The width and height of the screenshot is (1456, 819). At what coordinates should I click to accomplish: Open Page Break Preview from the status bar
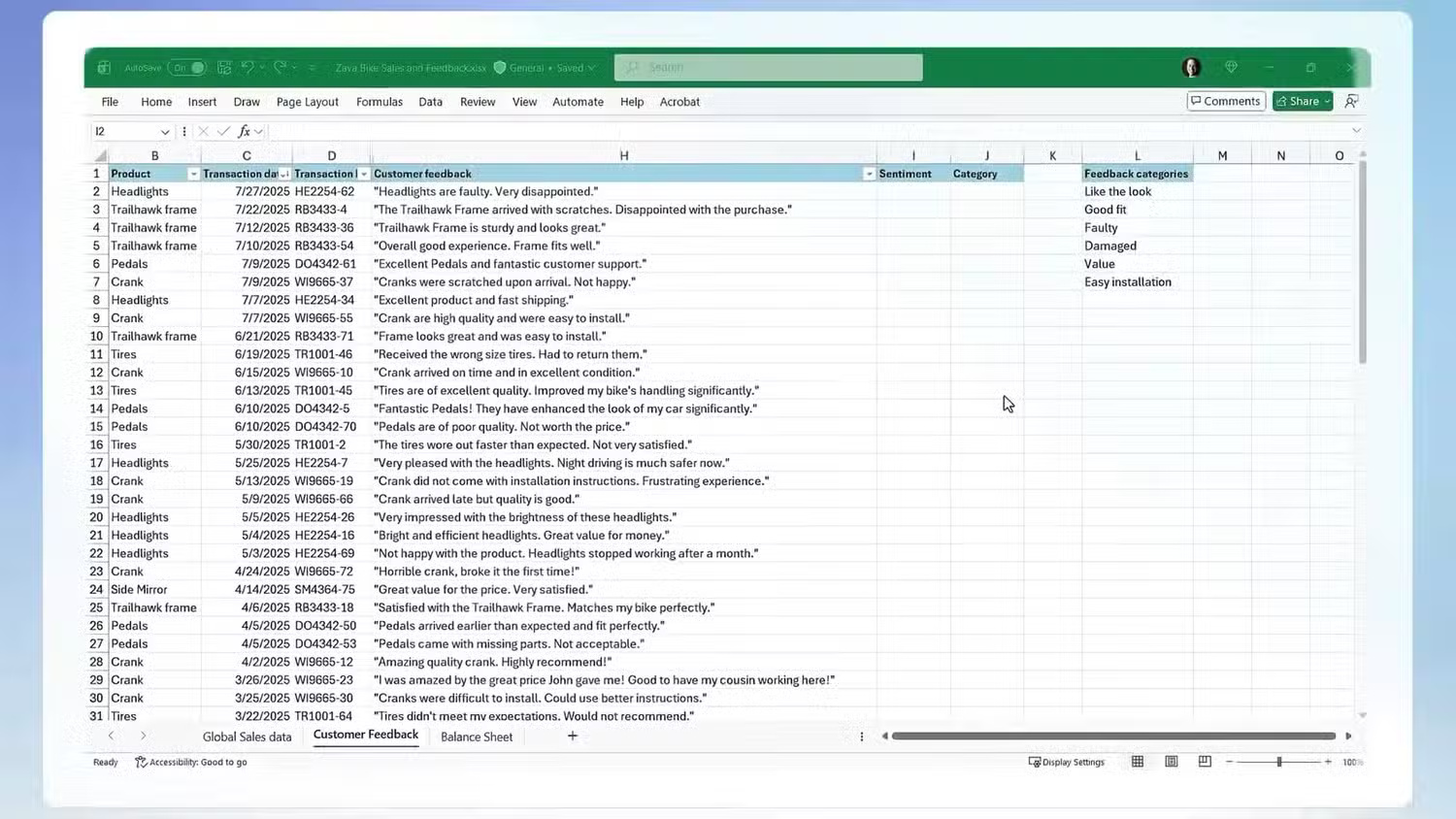click(1204, 762)
